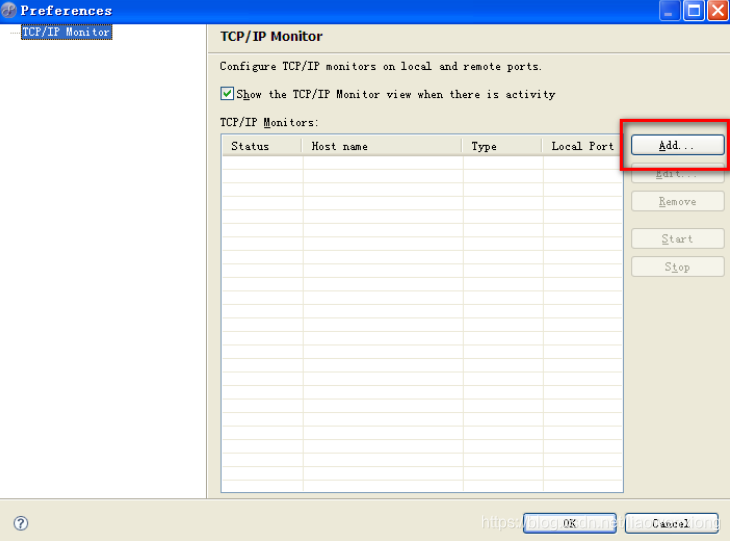Sort by Host name column header
Image resolution: width=730 pixels, height=541 pixels.
382,146
